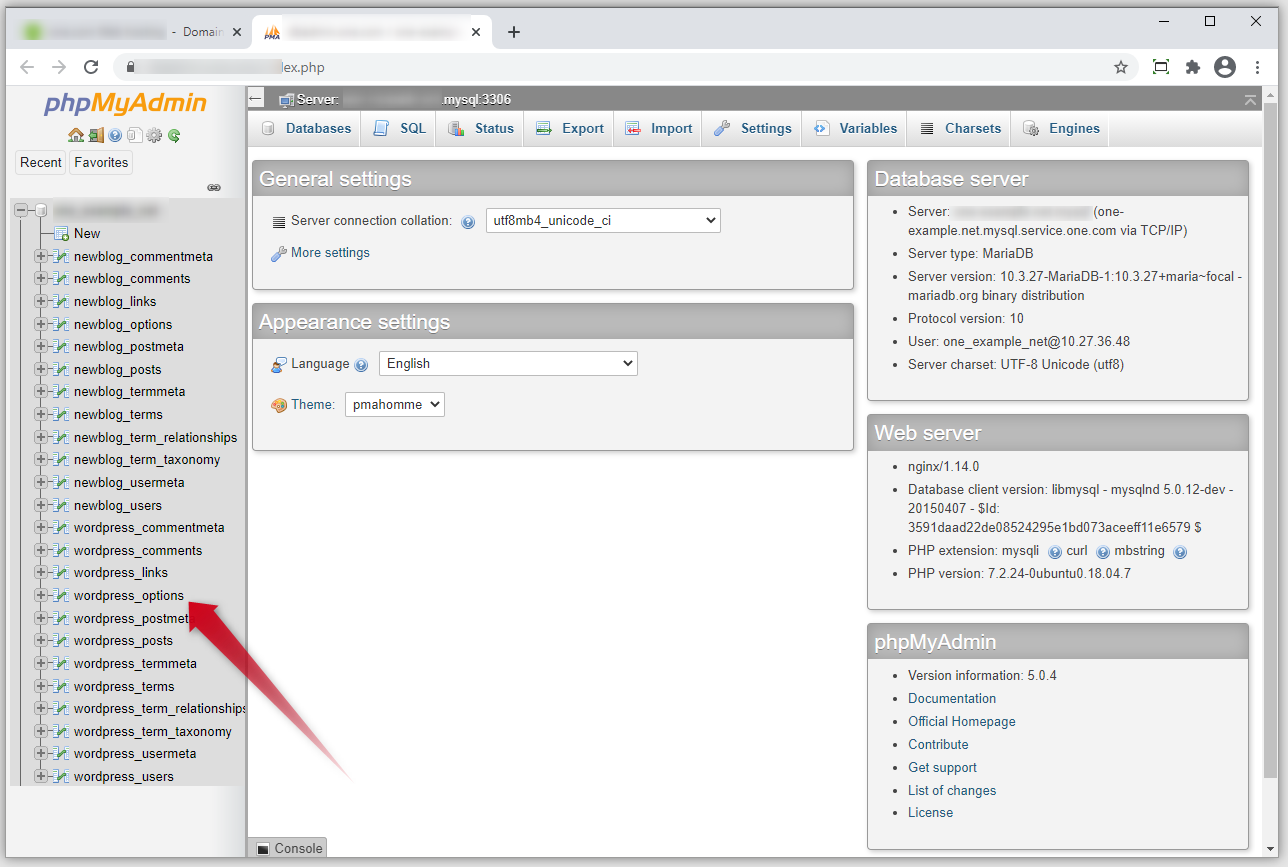Open navigation panel settings gear icon
This screenshot has width=1288, height=867.
[154, 135]
